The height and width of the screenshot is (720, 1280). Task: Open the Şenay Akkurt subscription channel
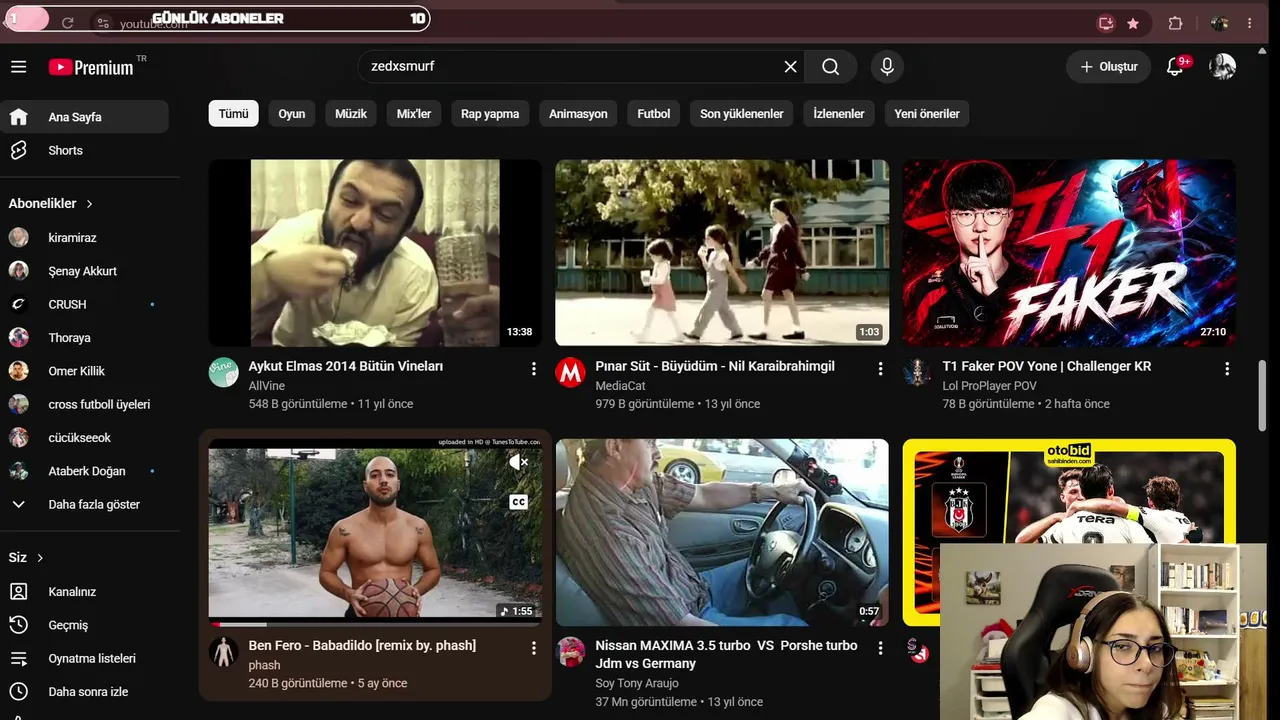[84, 271]
